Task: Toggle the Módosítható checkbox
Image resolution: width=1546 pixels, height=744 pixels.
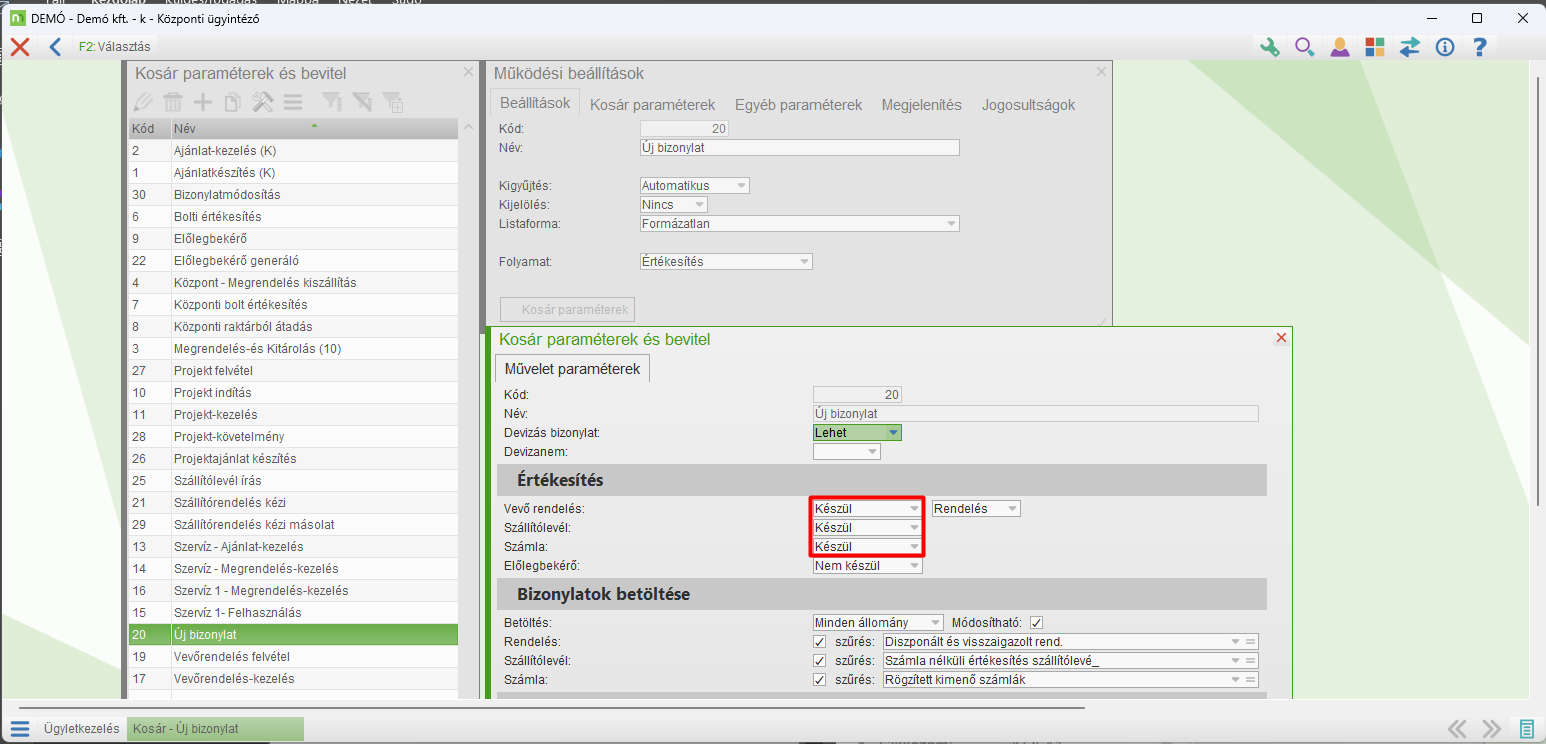Action: tap(1037, 622)
